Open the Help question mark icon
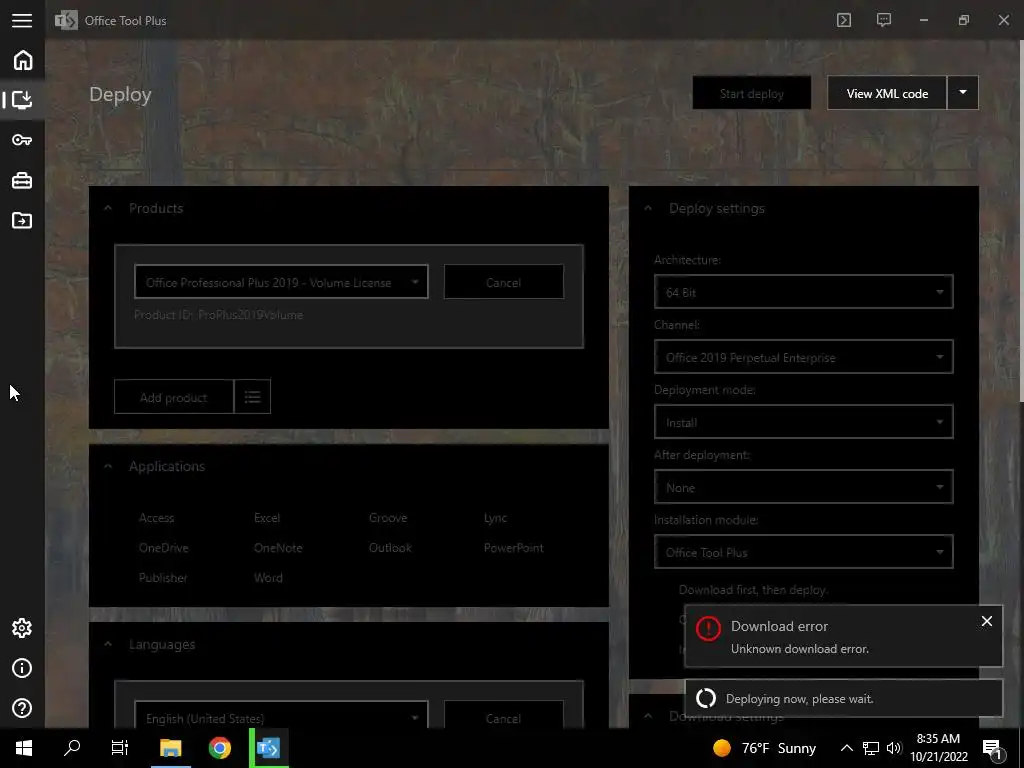The image size is (1024, 768). point(22,708)
